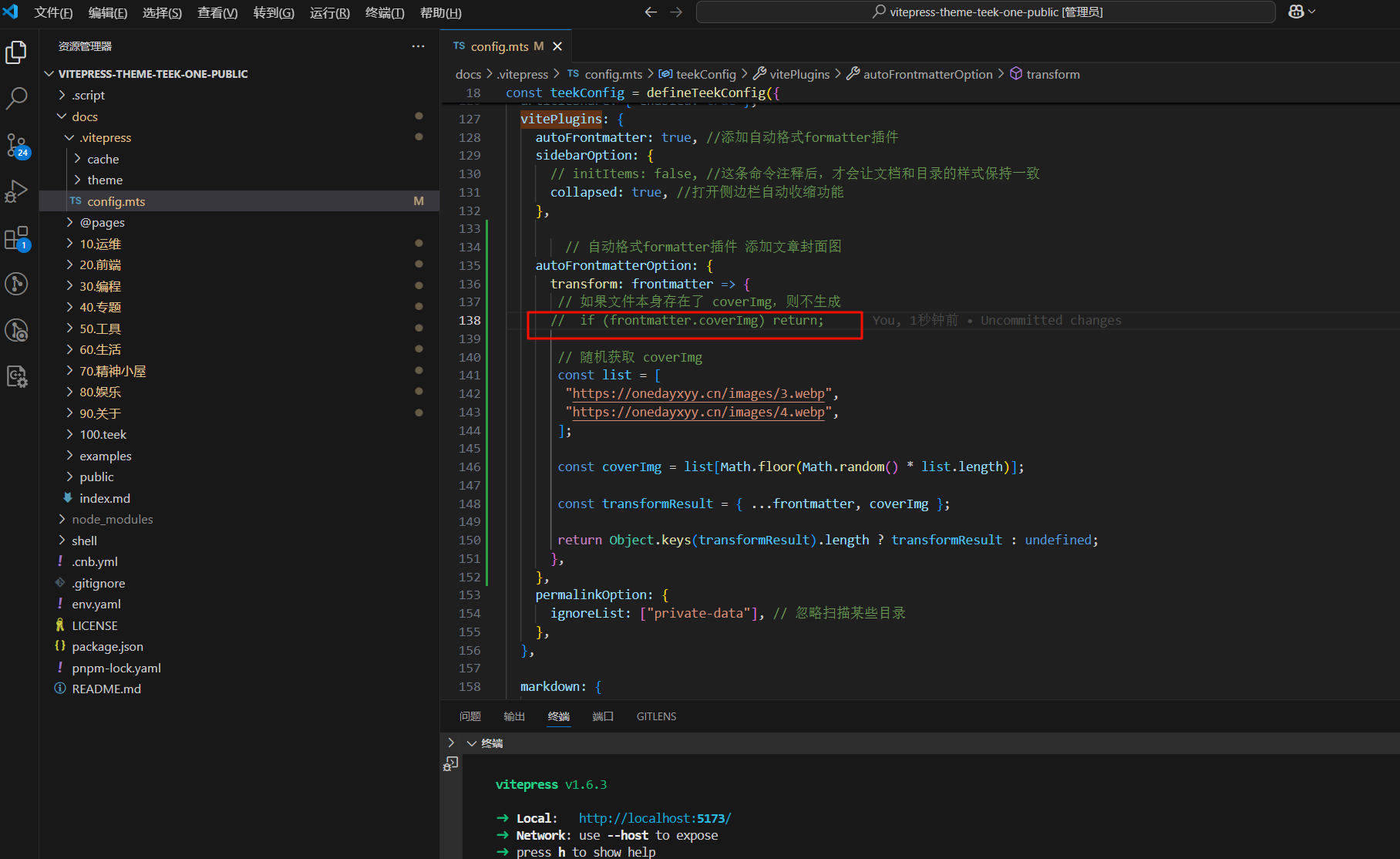Image resolution: width=1400 pixels, height=859 pixels.
Task: Go forward with the navigation arrow
Action: [x=676, y=12]
